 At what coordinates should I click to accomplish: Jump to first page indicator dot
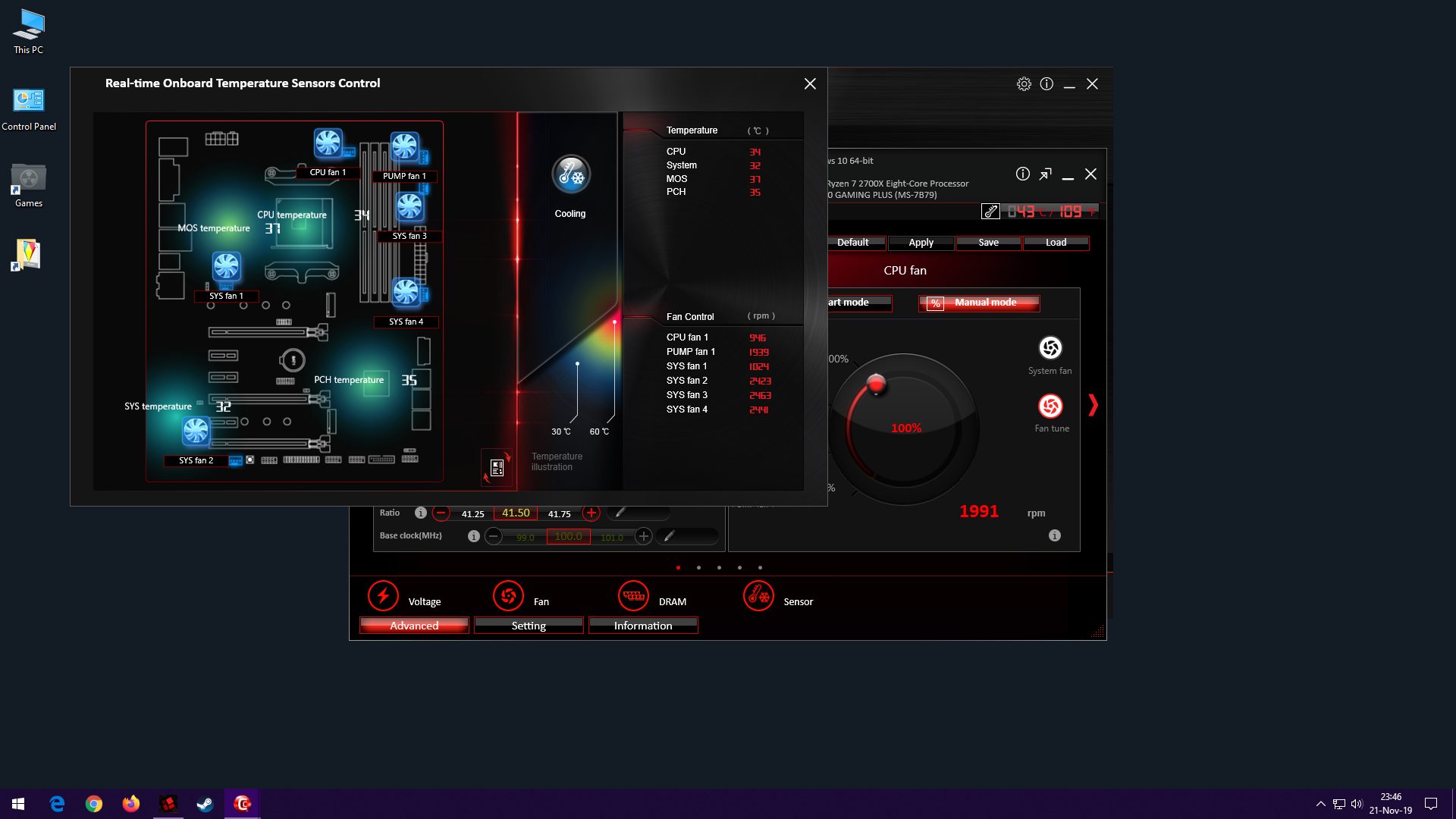678,568
